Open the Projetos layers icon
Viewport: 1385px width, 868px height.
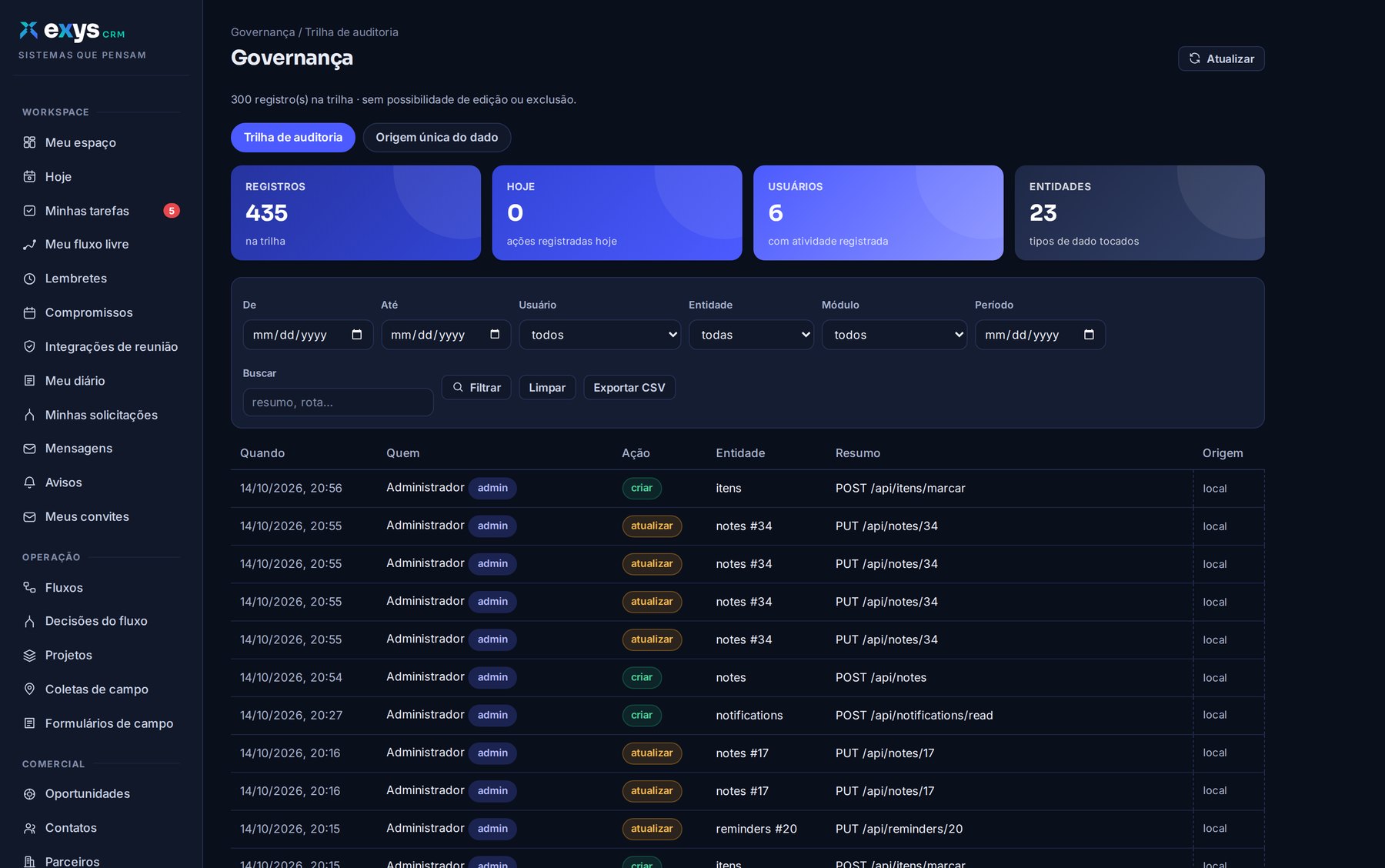point(29,656)
